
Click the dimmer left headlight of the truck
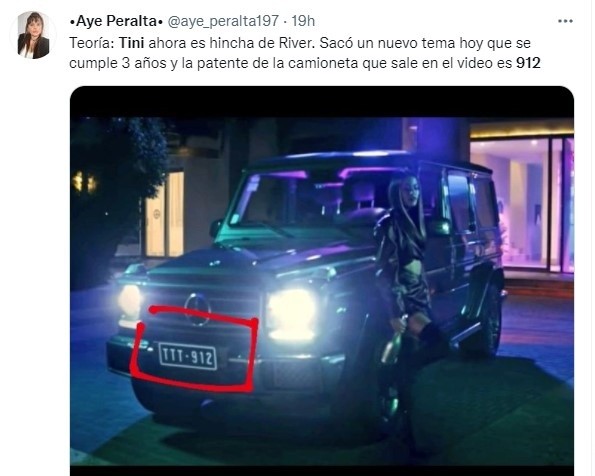(x=129, y=301)
